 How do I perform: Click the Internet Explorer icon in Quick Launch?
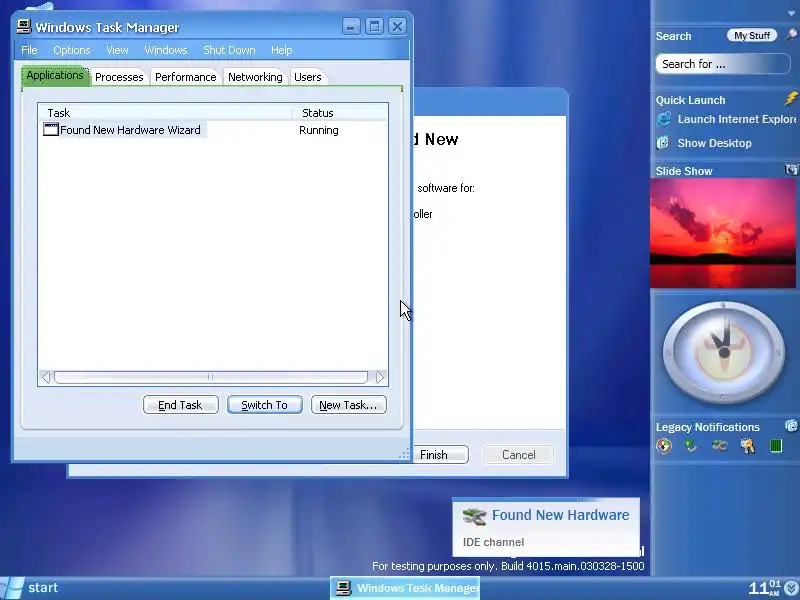click(664, 119)
